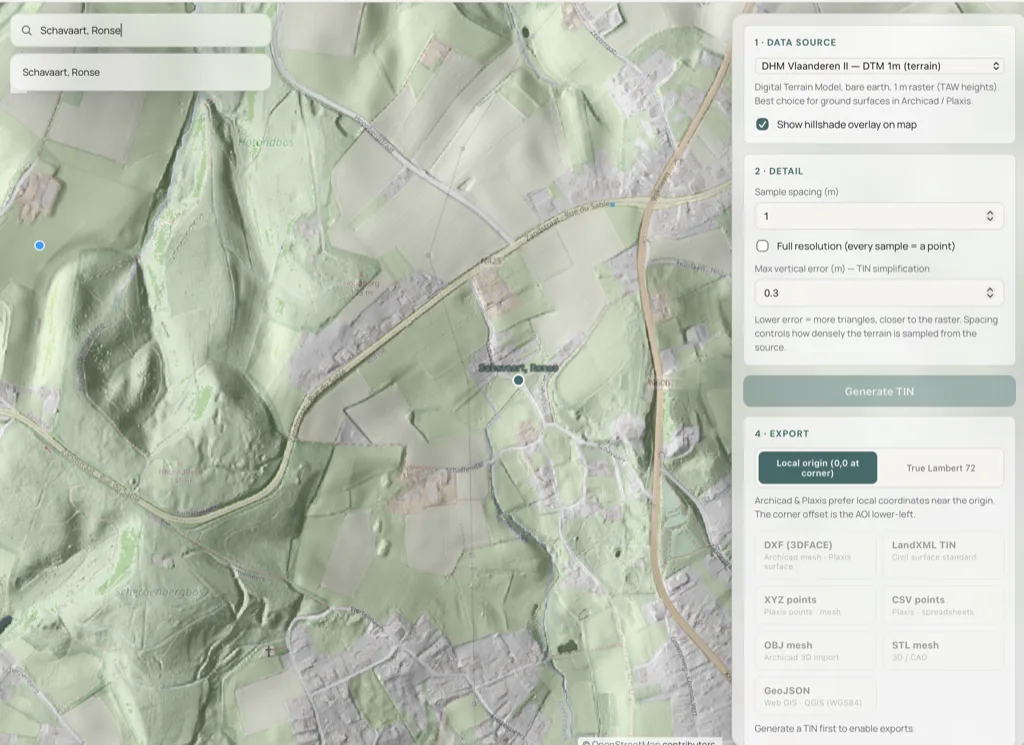Viewport: 1024px width, 745px height.
Task: Open the OpenStreetMap contributors attribution
Action: point(648,742)
